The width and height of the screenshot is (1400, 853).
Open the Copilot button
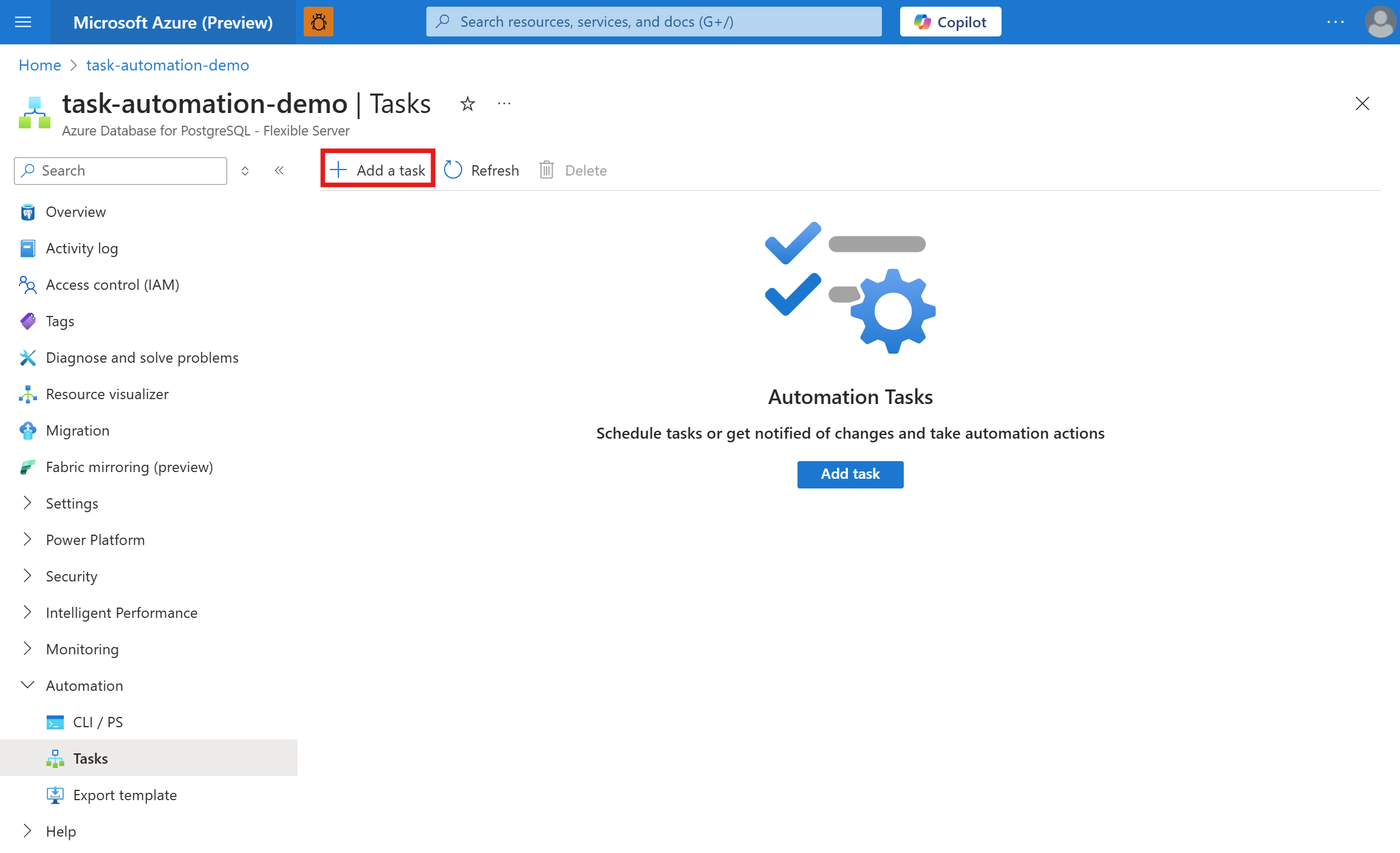(950, 22)
